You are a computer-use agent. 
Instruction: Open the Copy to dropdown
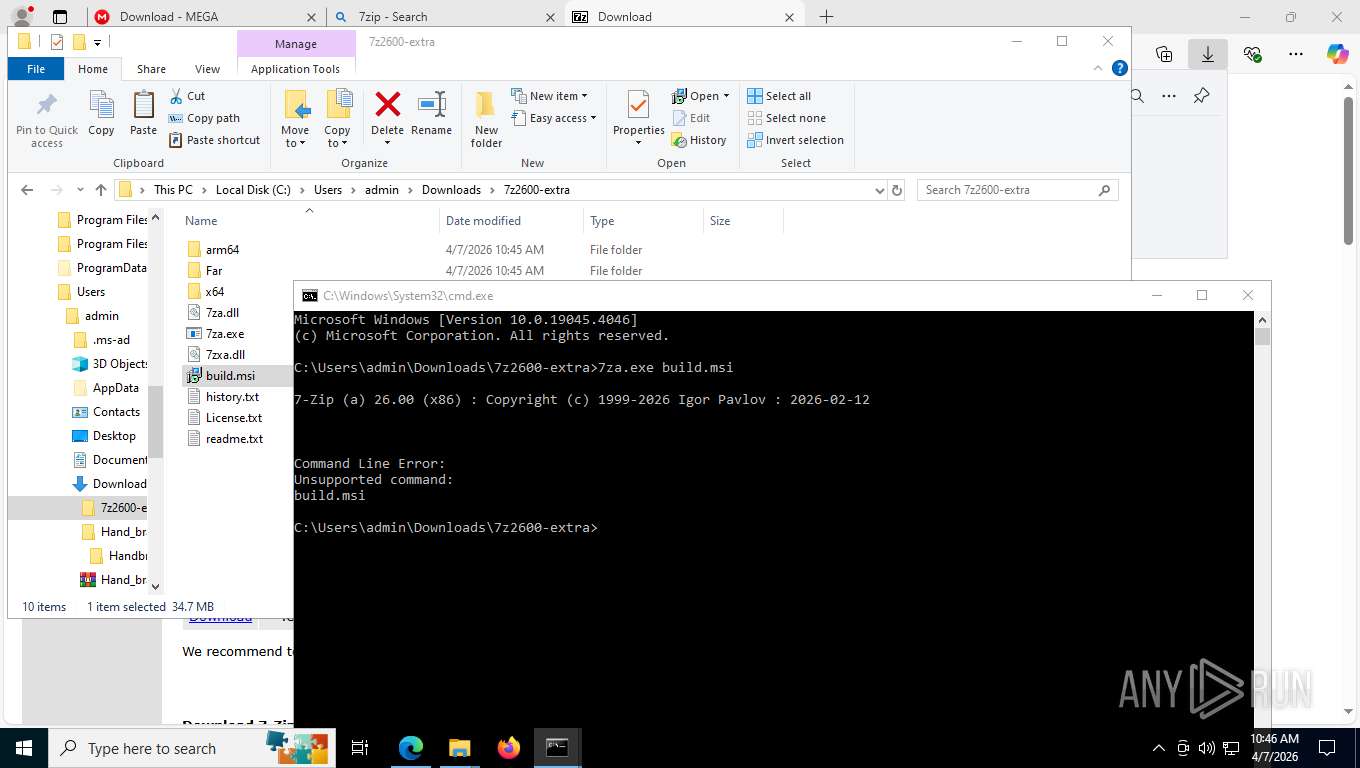tap(337, 120)
